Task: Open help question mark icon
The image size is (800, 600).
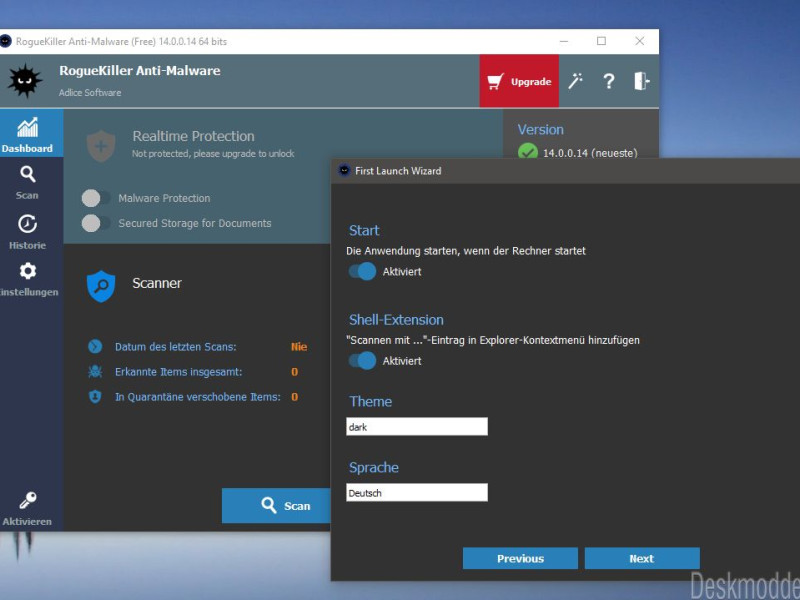Action: (x=609, y=81)
